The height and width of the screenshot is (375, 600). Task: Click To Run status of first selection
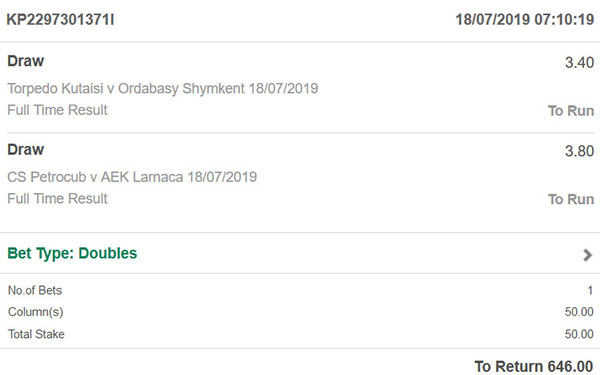[x=571, y=111]
